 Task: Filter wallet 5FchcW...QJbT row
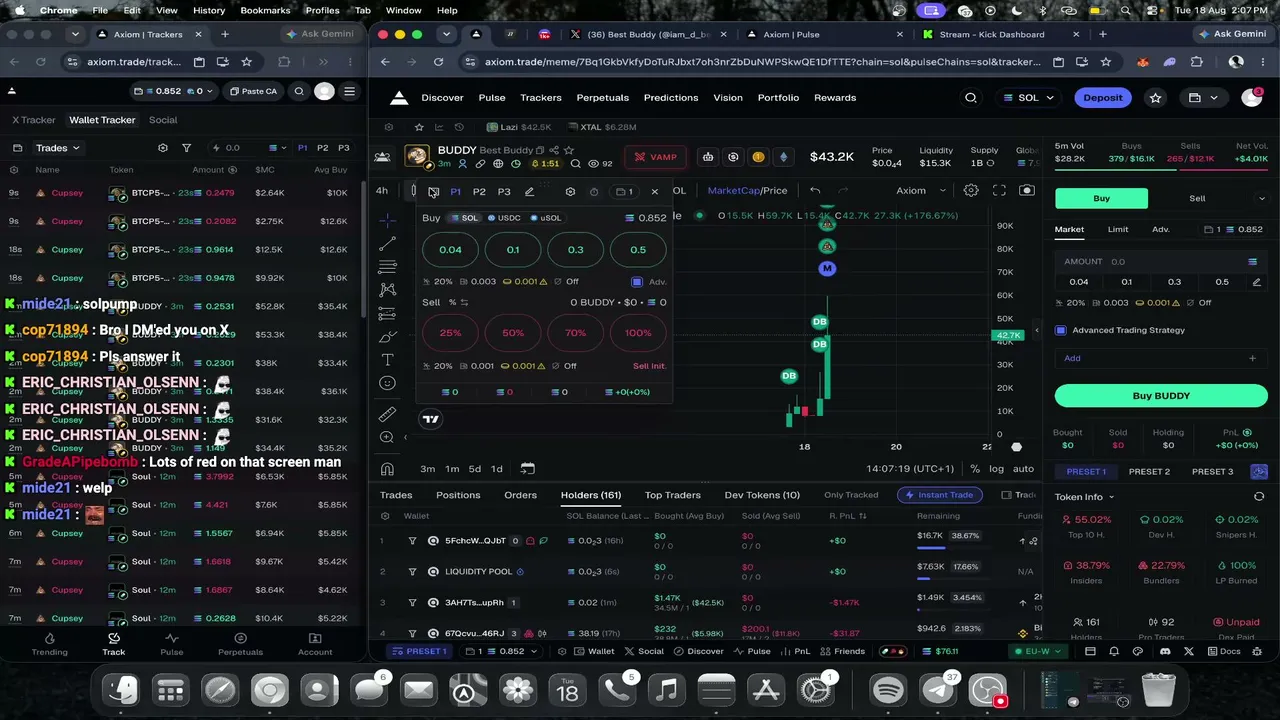click(412, 541)
